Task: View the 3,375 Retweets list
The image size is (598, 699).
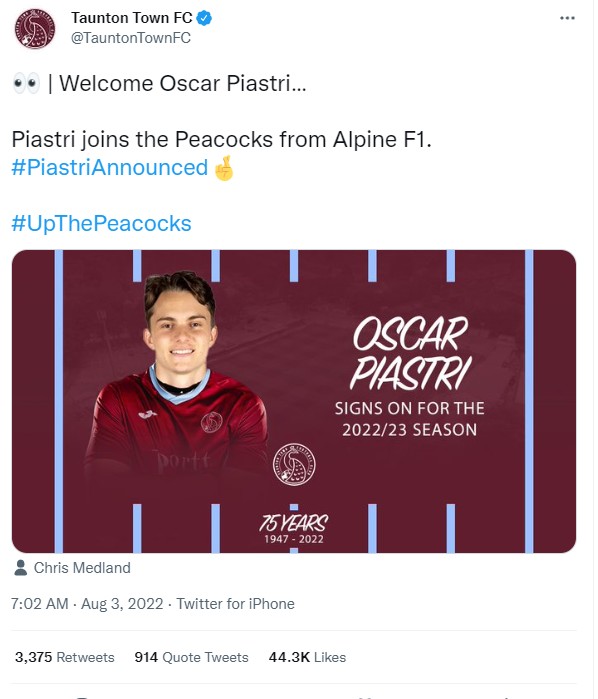Action: [65, 657]
